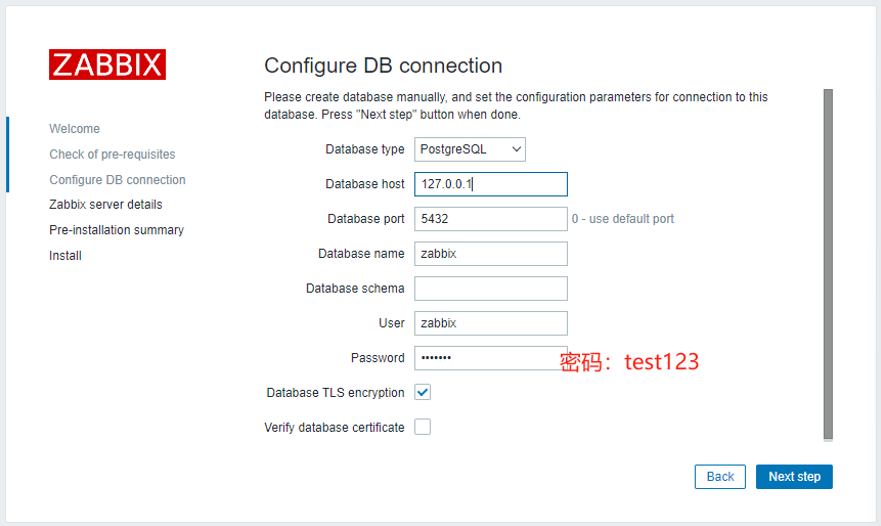Viewport: 881px width, 526px height.
Task: Click the User input field
Action: point(490,323)
